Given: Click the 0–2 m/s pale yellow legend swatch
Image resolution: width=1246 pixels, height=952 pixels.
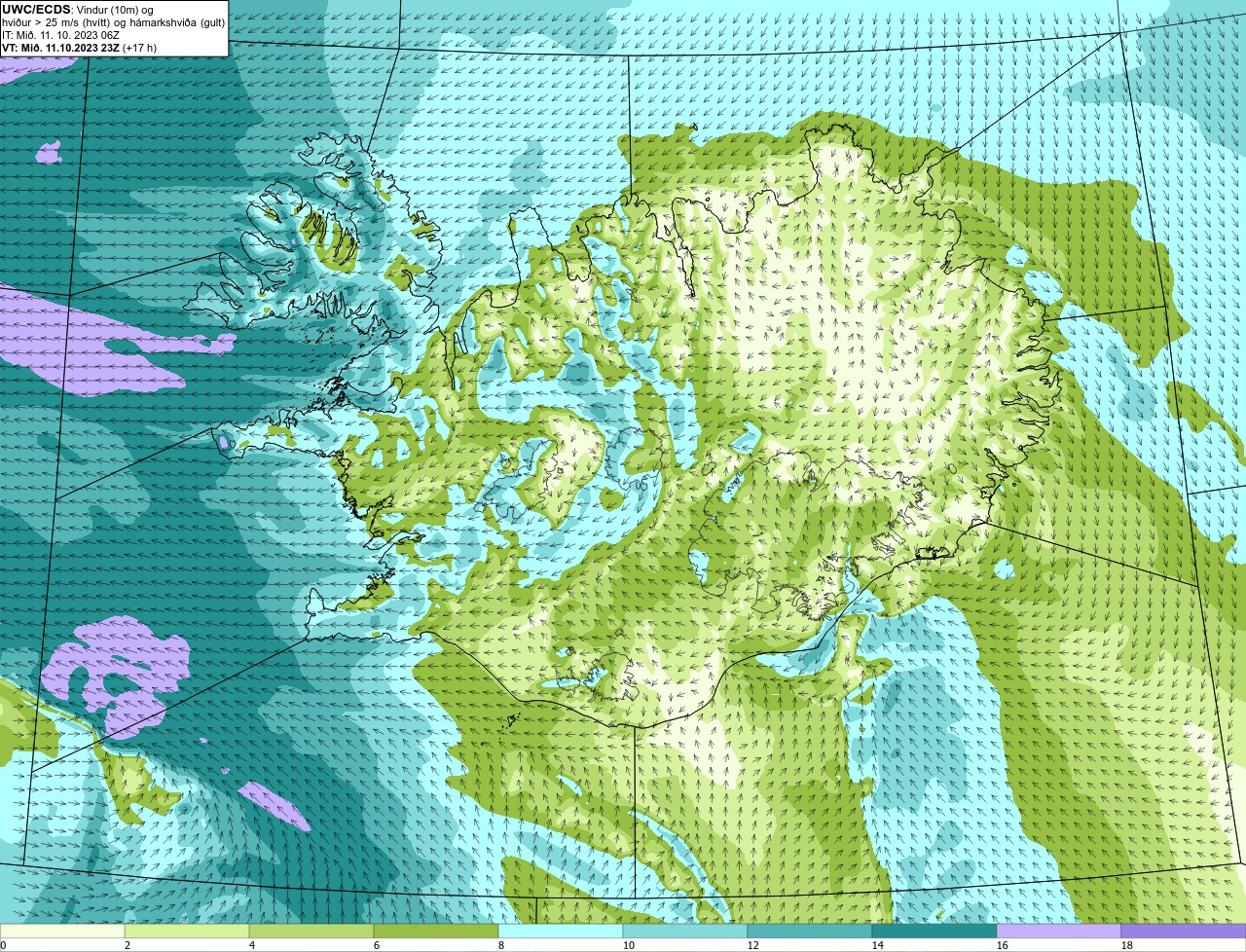Looking at the screenshot, I should click(x=62, y=932).
